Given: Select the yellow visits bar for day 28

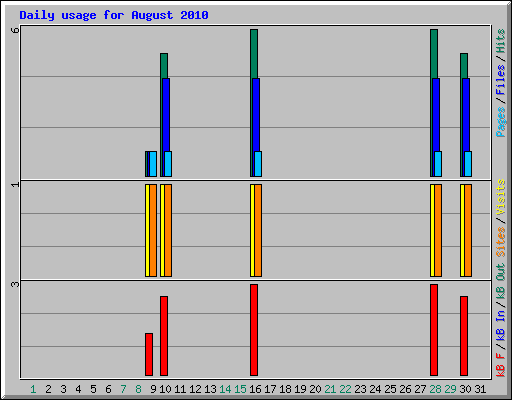Looking at the screenshot, I should tap(432, 230).
